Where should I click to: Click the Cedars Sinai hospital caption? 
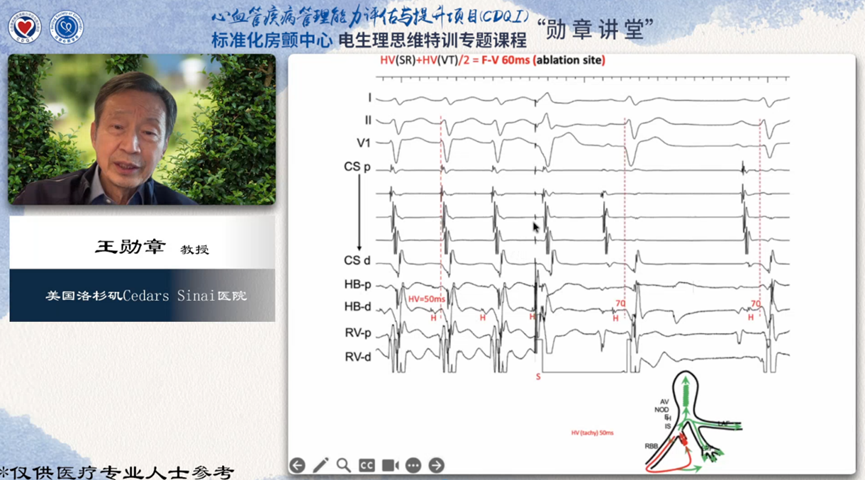tap(147, 296)
